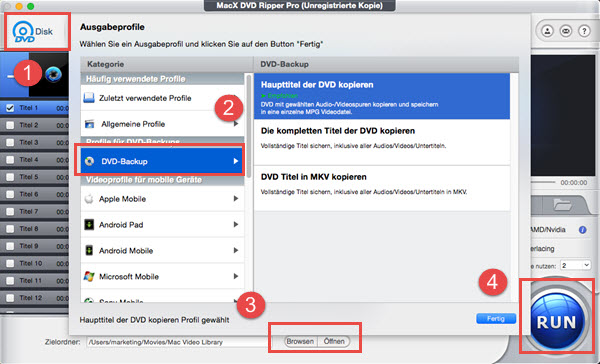Open the user account icon
Image resolution: width=600 pixels, height=364 pixels.
pos(548,31)
